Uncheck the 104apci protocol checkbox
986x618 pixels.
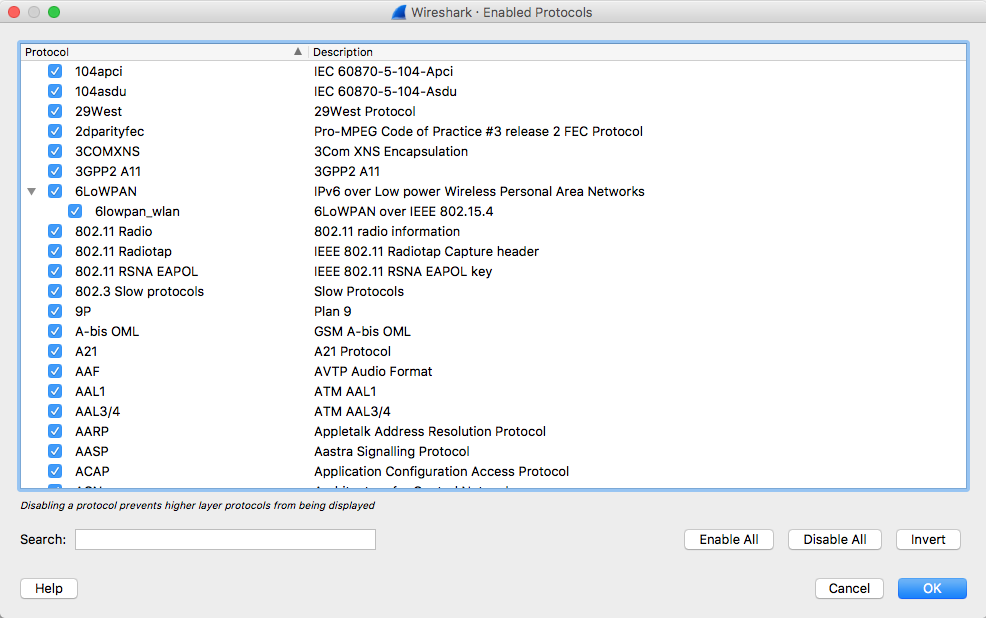55,72
